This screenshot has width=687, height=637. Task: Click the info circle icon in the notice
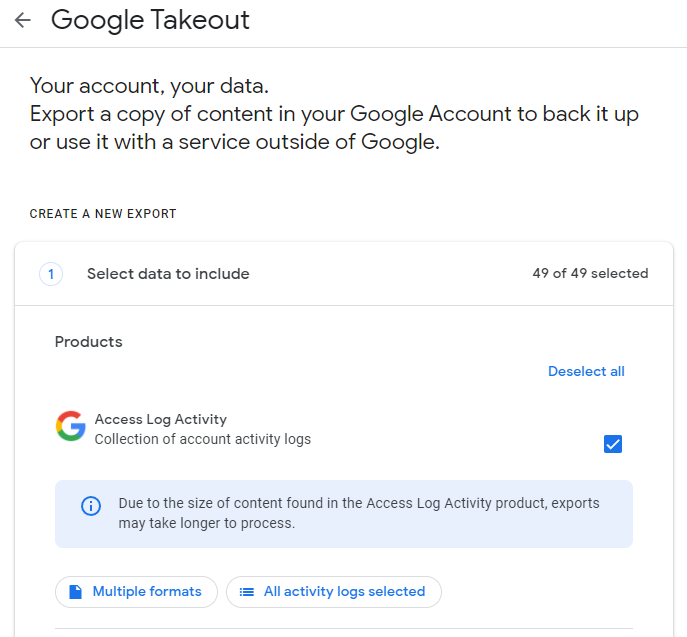(x=91, y=506)
